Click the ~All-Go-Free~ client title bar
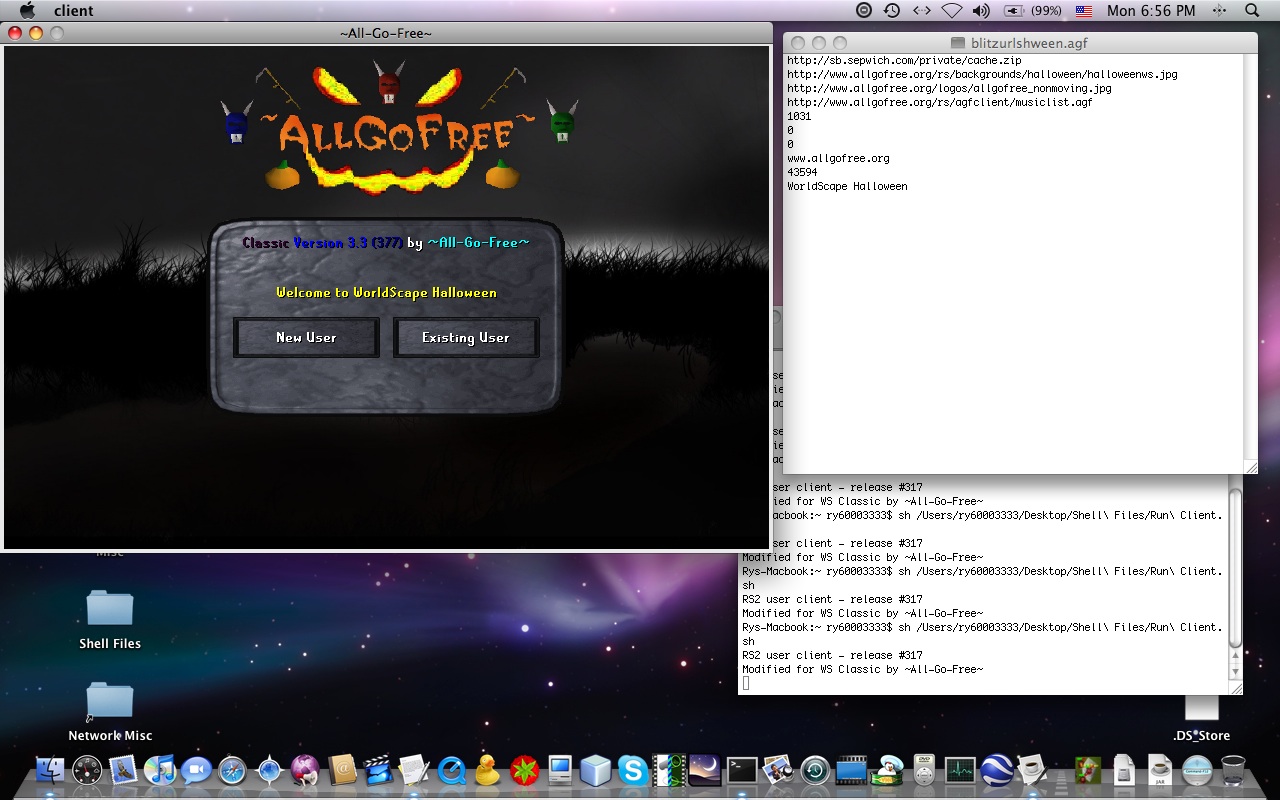Viewport: 1280px width, 800px height. point(386,33)
